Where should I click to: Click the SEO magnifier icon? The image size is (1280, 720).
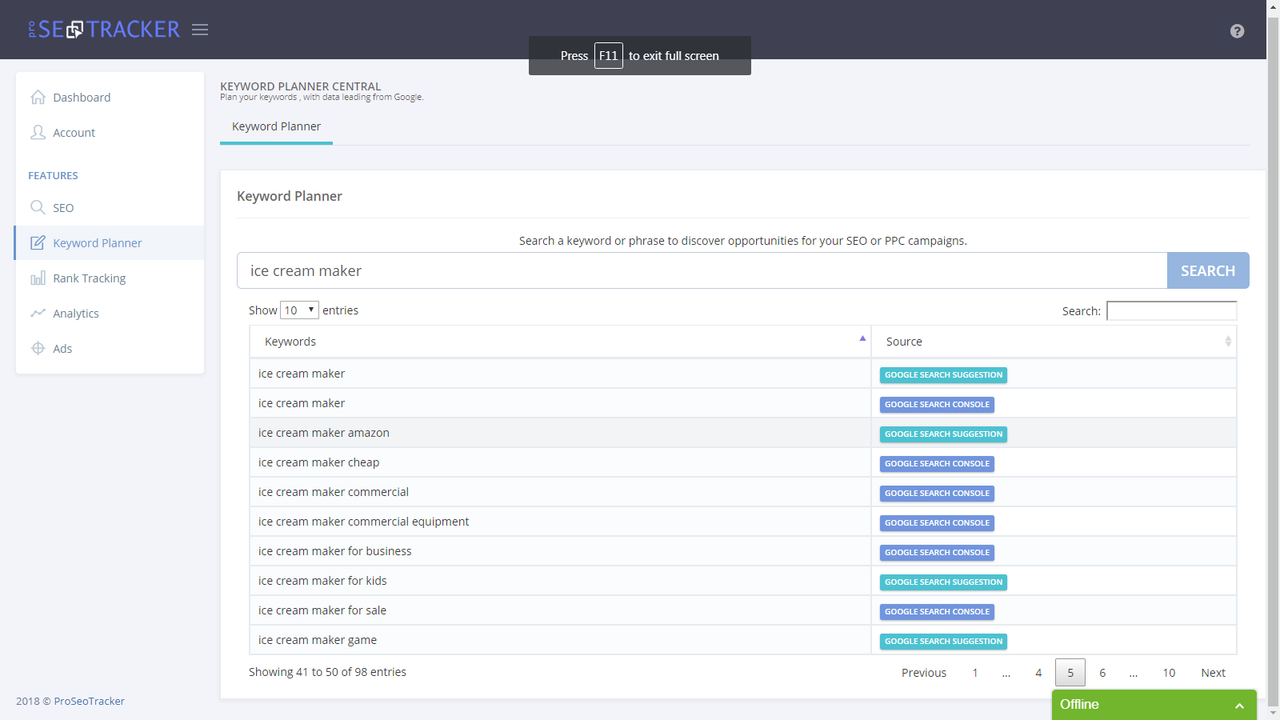point(38,207)
